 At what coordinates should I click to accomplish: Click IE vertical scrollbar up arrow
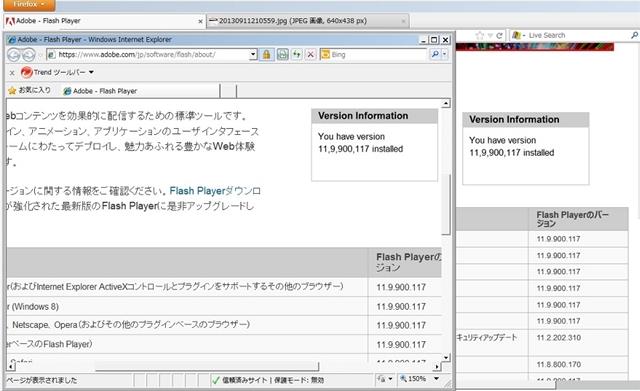pyautogui.click(x=446, y=103)
